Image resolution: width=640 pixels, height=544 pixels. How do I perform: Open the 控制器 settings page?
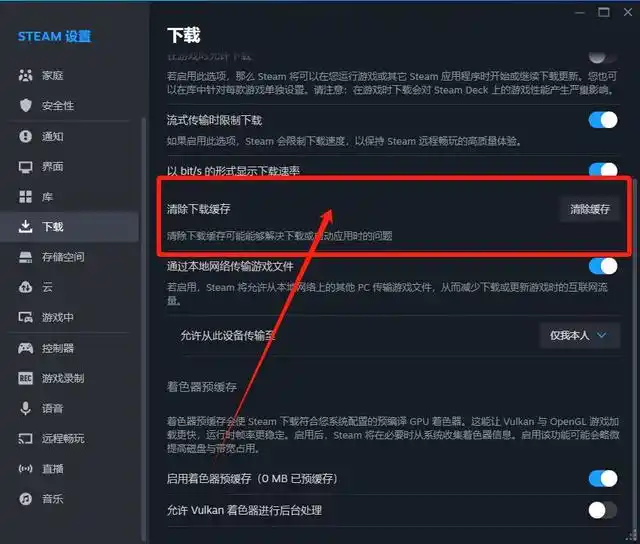(69, 348)
